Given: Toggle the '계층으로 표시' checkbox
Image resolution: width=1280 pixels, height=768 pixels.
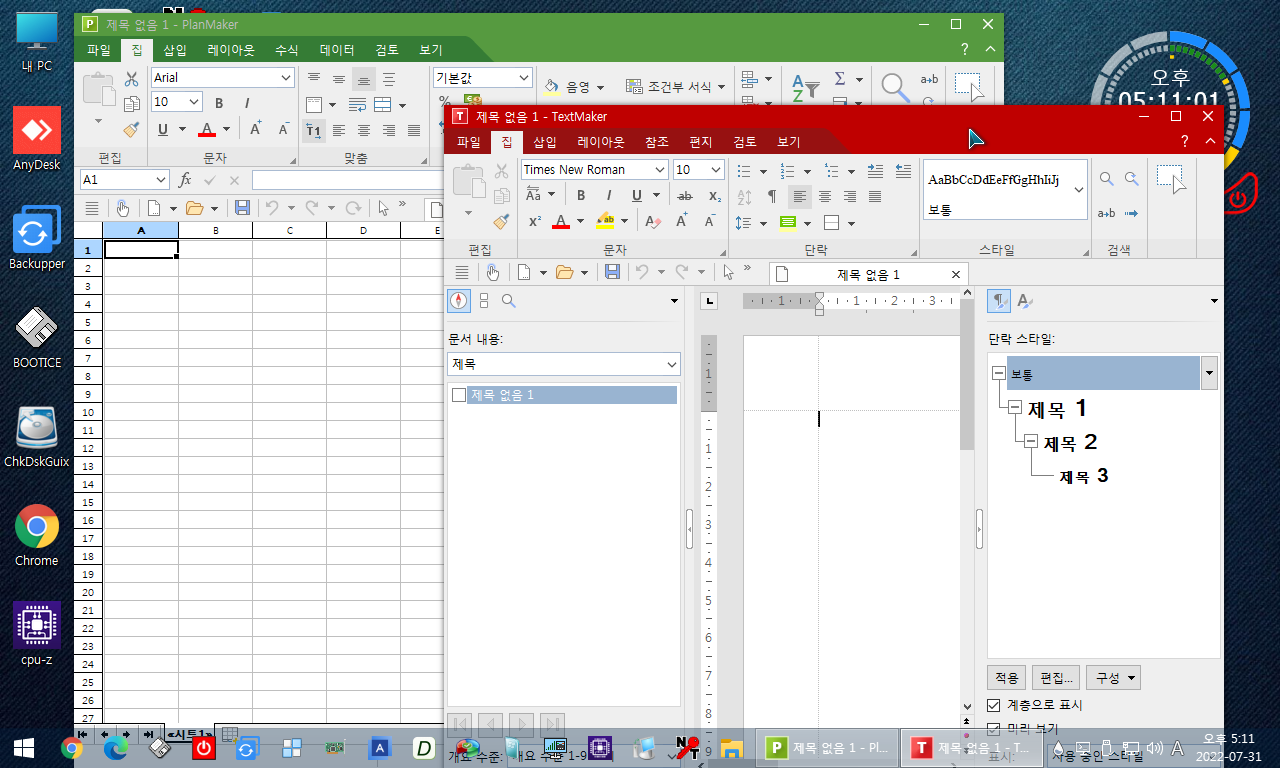Looking at the screenshot, I should coord(994,705).
